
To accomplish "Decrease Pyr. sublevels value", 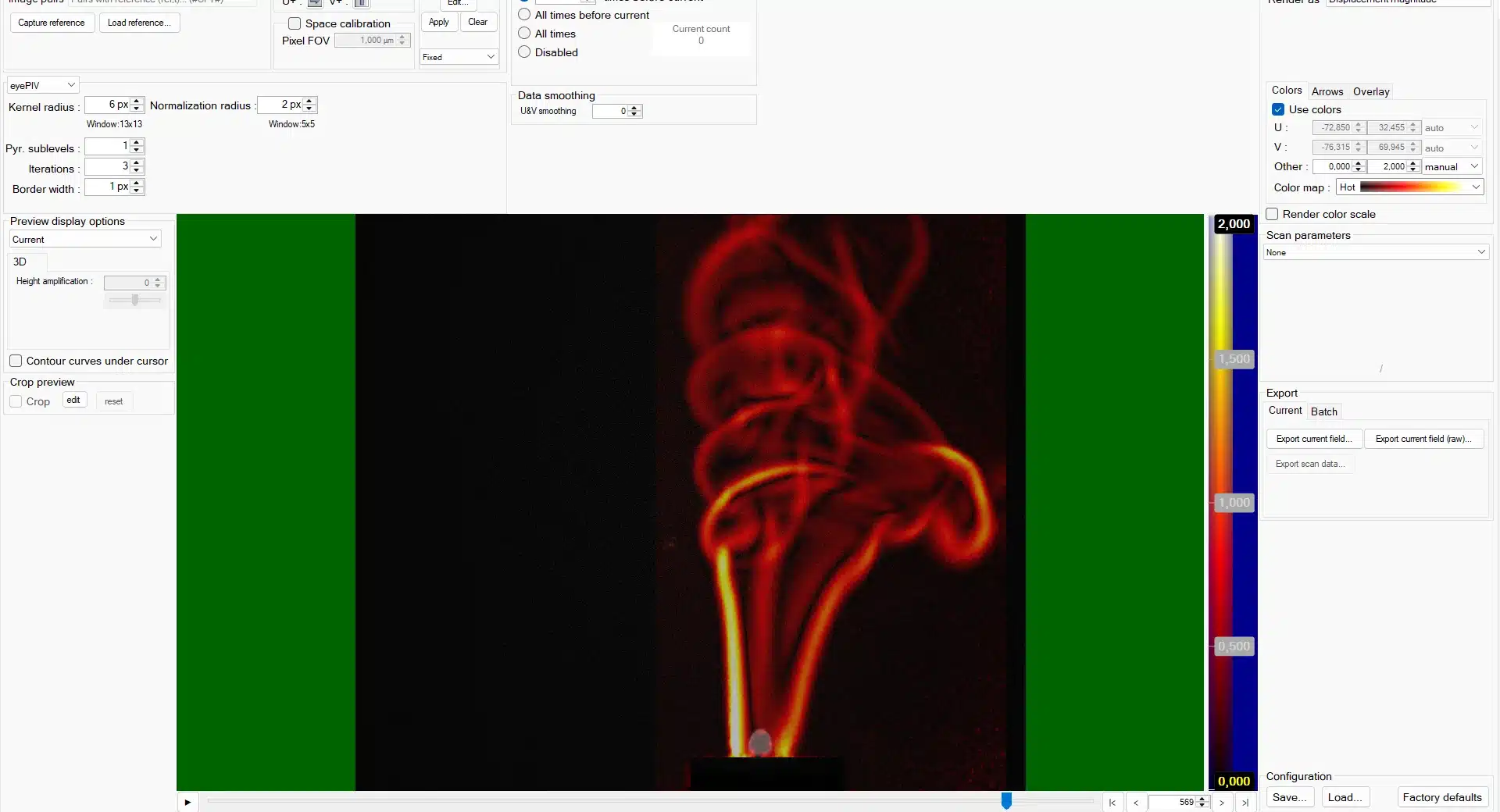I will coord(137,150).
